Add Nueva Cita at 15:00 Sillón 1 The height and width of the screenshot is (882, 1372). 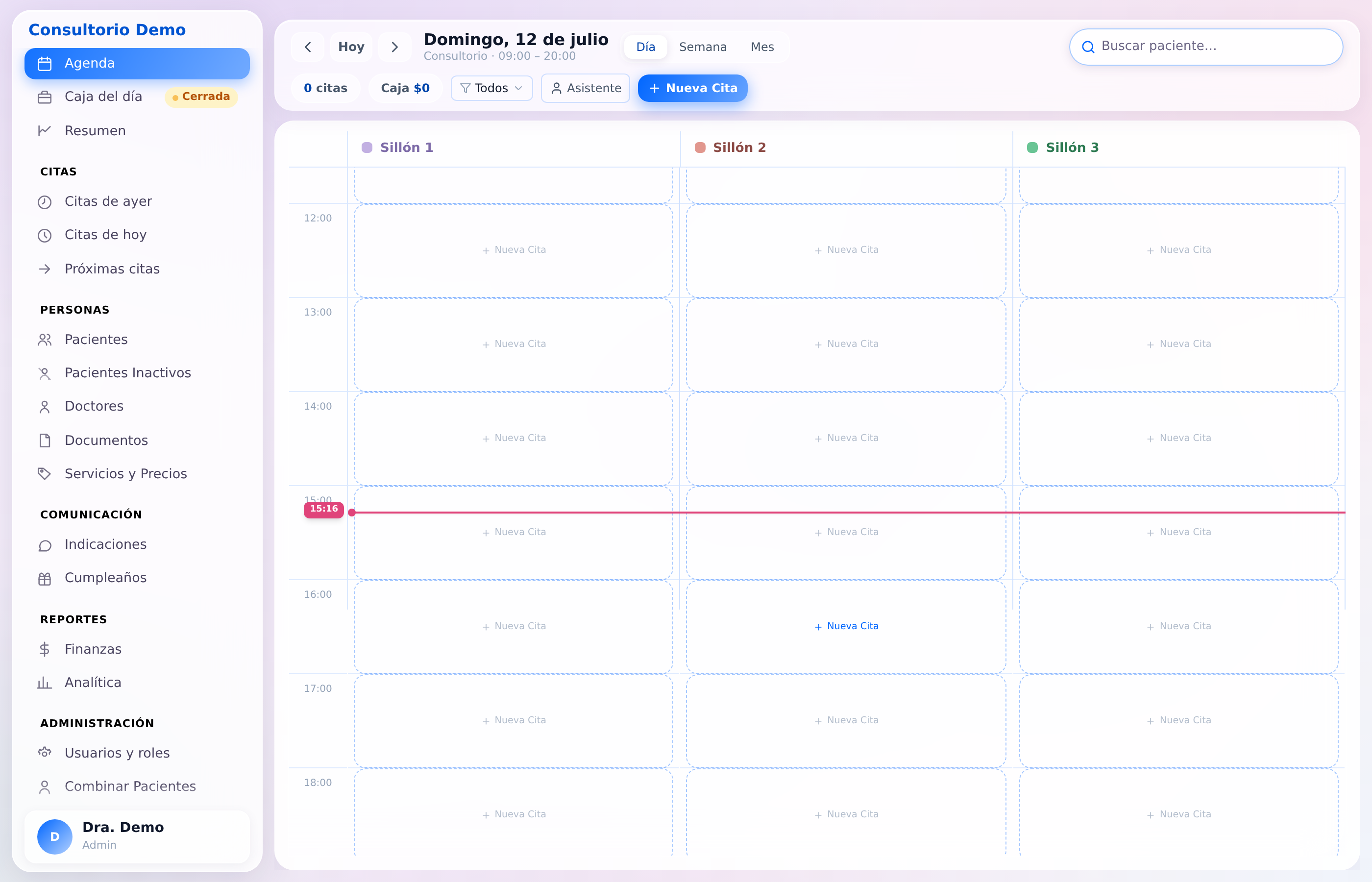click(x=513, y=533)
